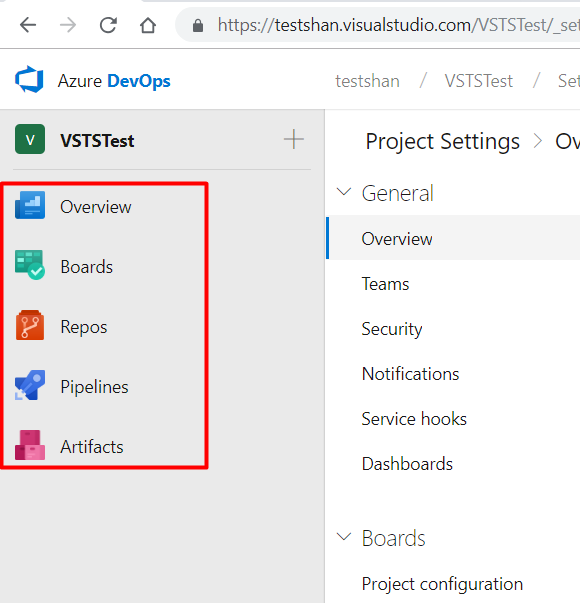Open the Boards hub icon in sidebar
This screenshot has height=603, width=580.
click(30, 265)
